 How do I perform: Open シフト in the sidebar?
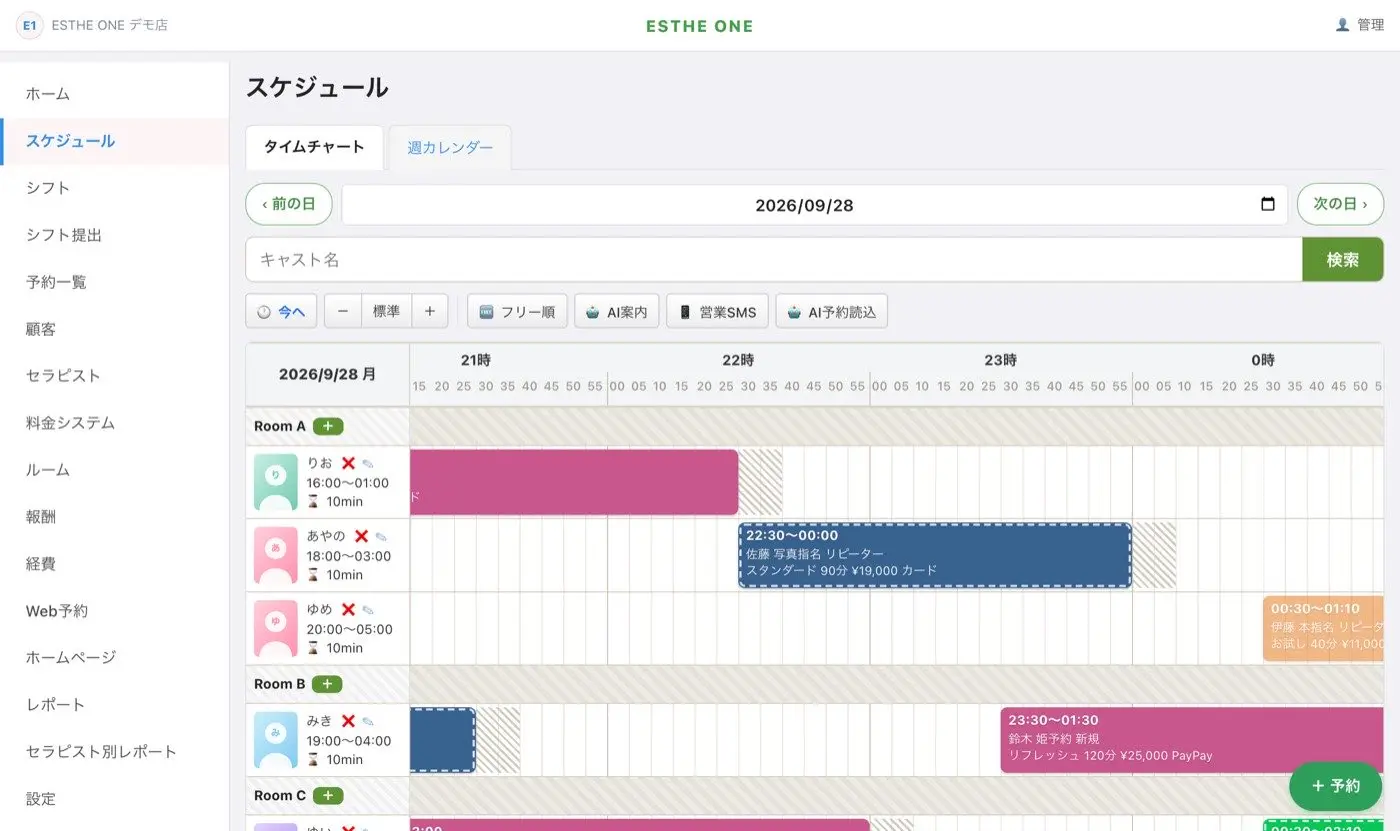pyautogui.click(x=115, y=188)
